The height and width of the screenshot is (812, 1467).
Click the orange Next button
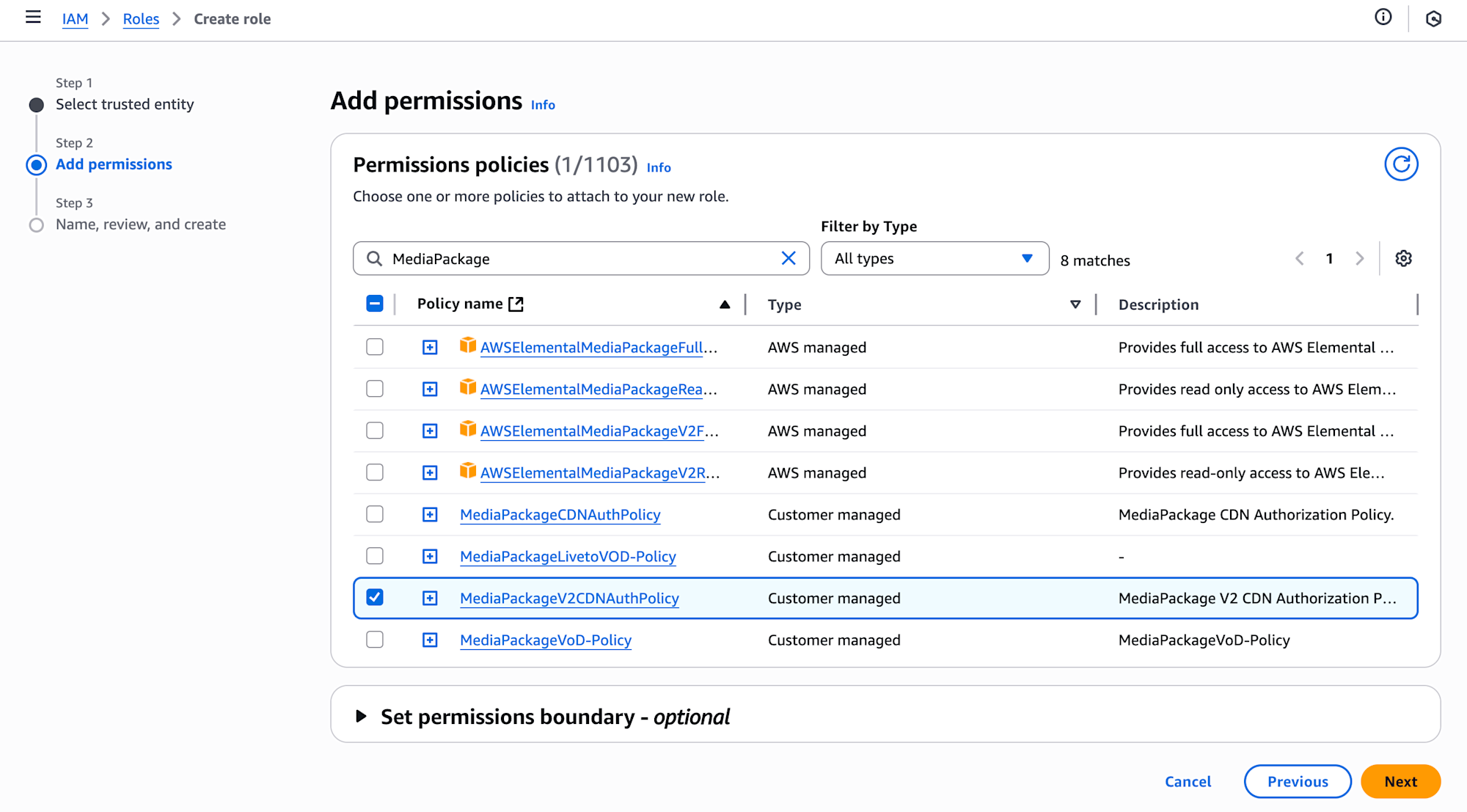pos(1400,782)
